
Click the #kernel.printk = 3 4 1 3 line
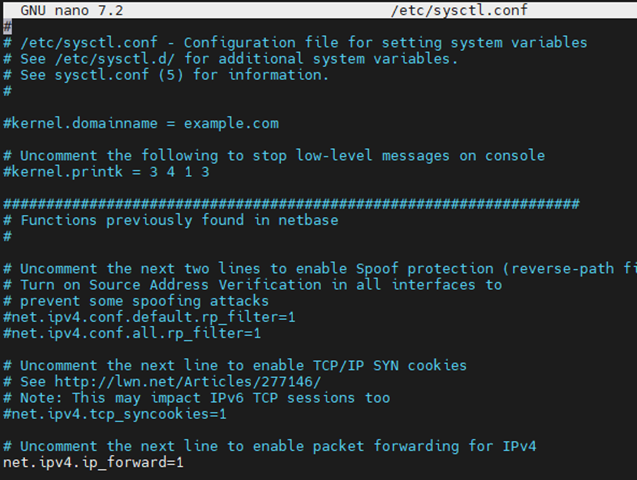(106, 172)
